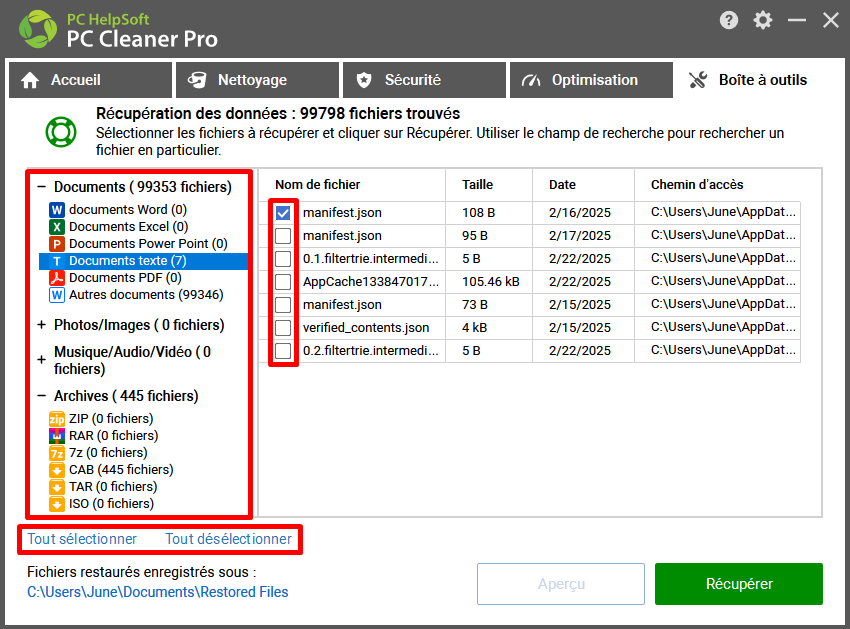Collapse the Documents category

(x=41, y=187)
